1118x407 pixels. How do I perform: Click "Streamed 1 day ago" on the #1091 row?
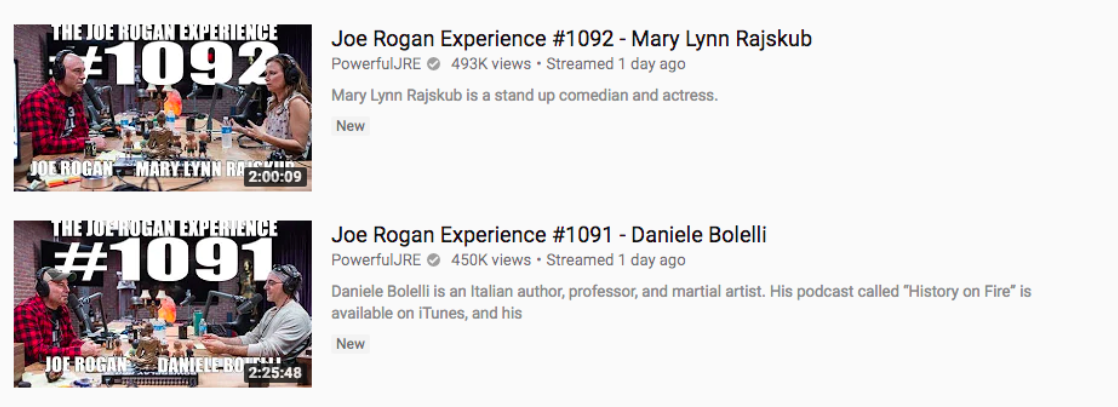(616, 260)
